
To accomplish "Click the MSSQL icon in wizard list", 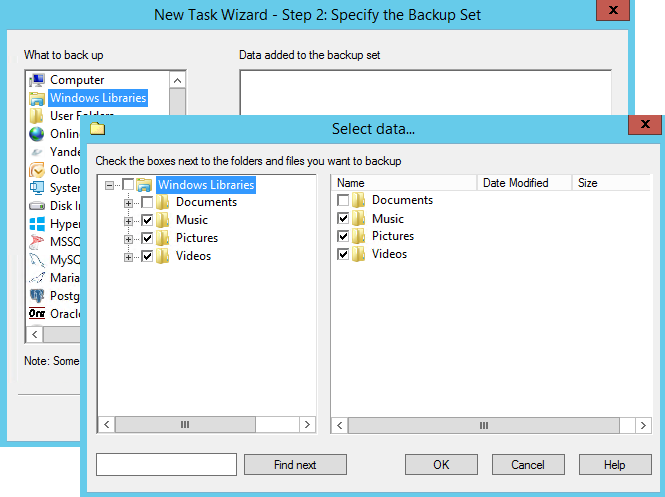I will click(x=37, y=242).
